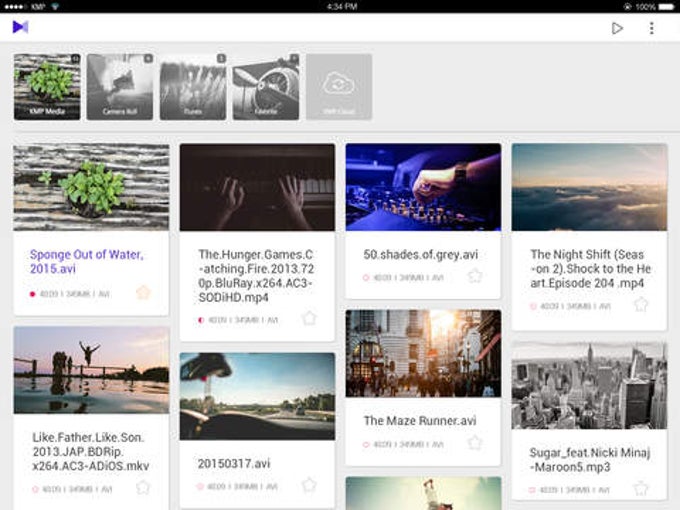Viewport: 680px width, 510px height.
Task: Click the battery indicator in status bar
Action: pos(667,7)
